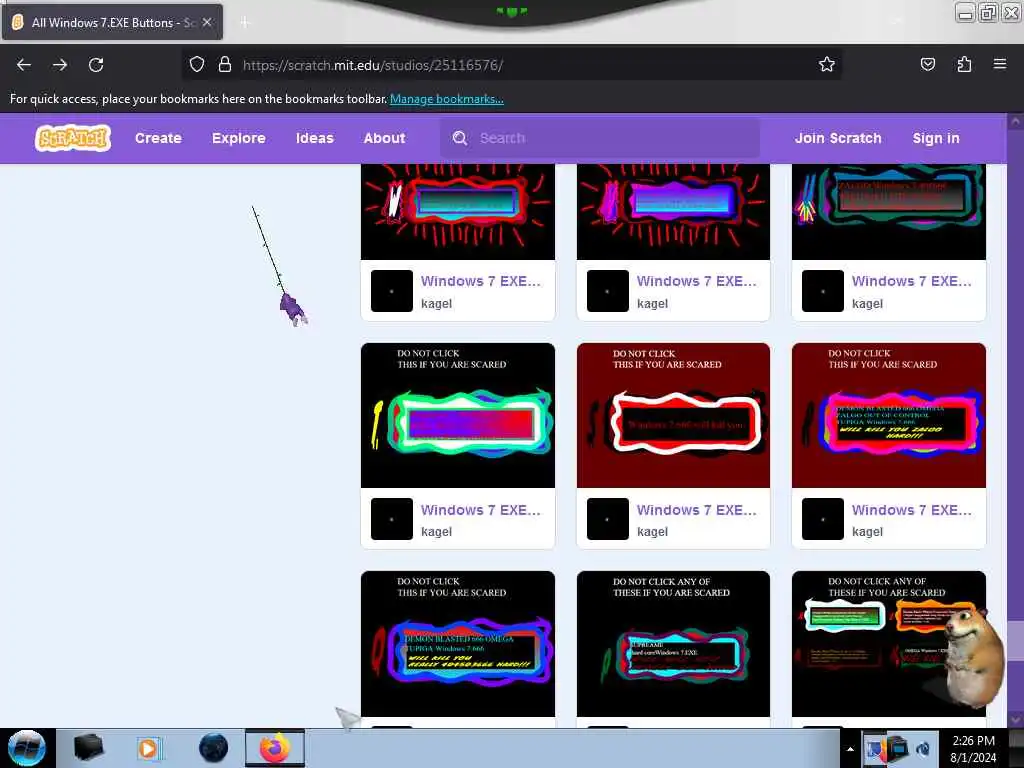Image resolution: width=1024 pixels, height=768 pixels.
Task: Open the Firefox extensions puzzle icon
Action: (x=964, y=64)
